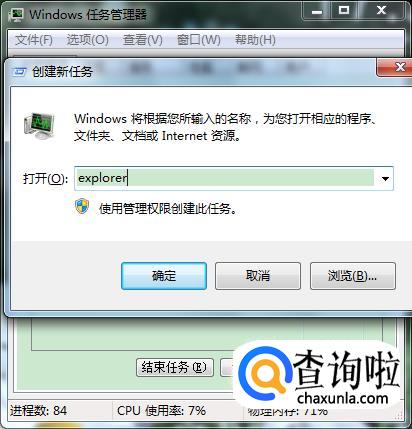Open the 帮助(H) menu
The height and width of the screenshot is (429, 412).
(x=255, y=40)
